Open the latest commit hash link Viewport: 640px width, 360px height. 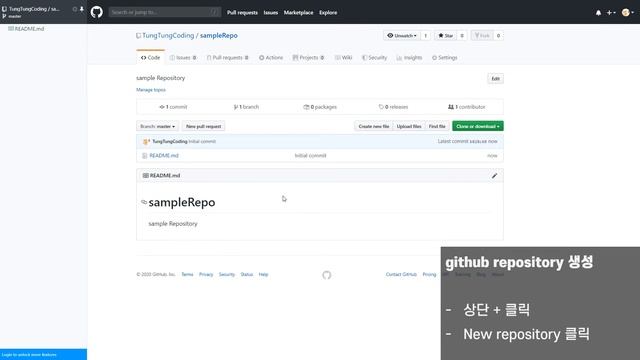[478, 142]
